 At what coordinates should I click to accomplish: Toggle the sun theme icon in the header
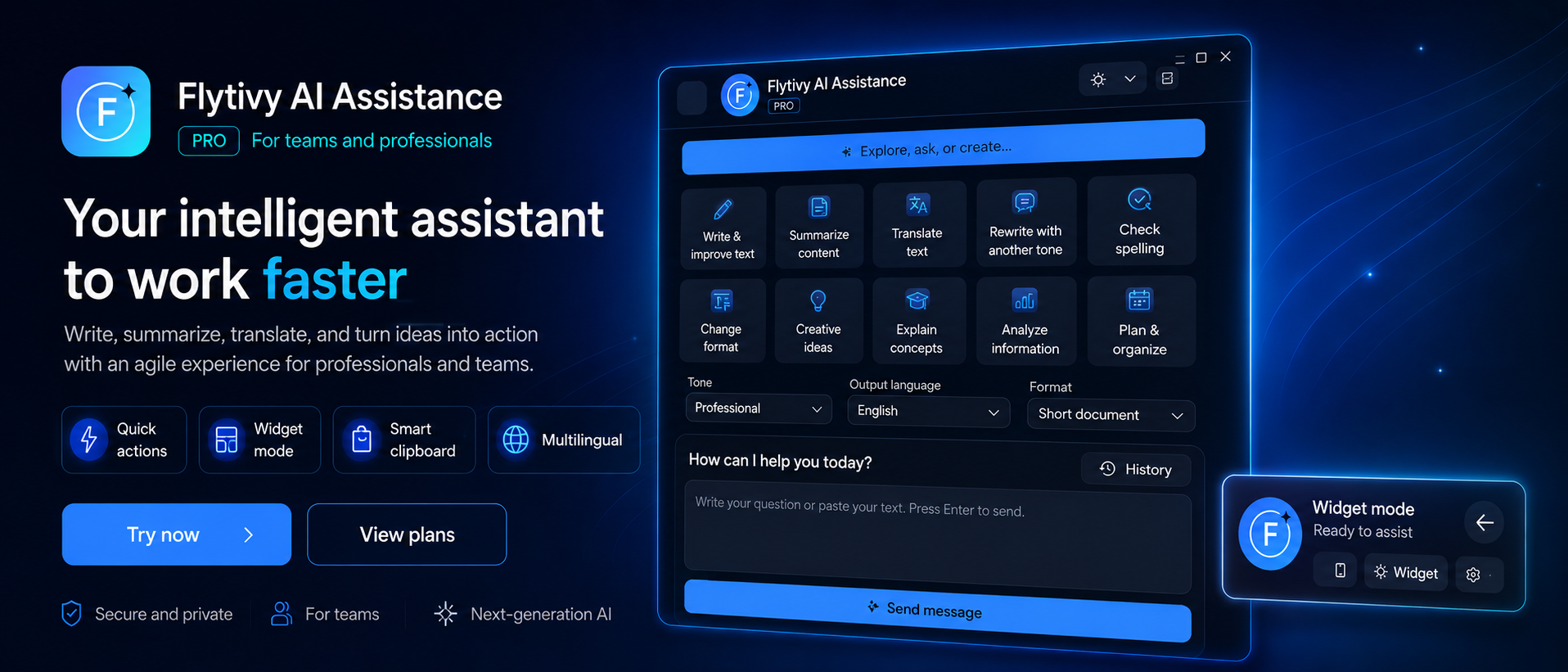point(1098,79)
